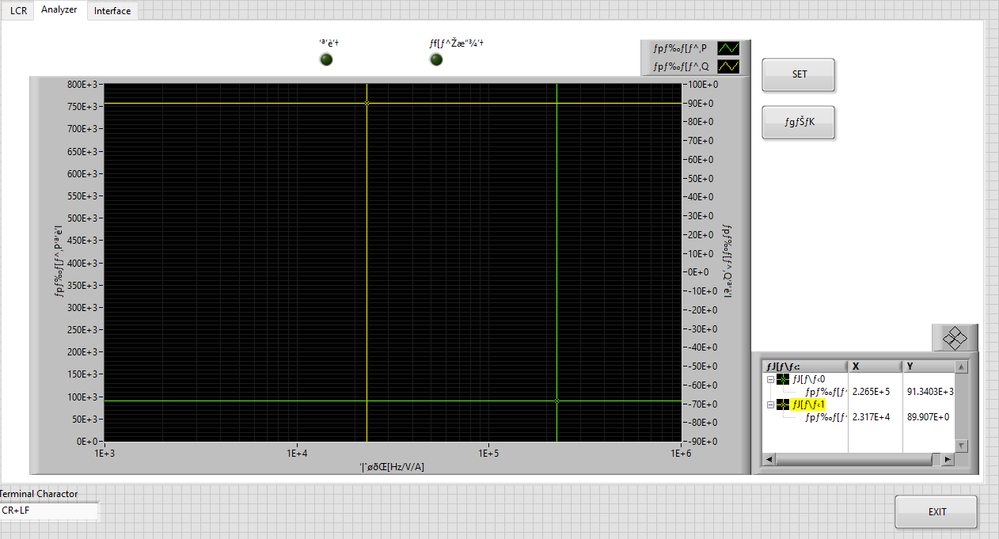Click the x-axis title containing [Hz/V/A]

click(x=392, y=467)
